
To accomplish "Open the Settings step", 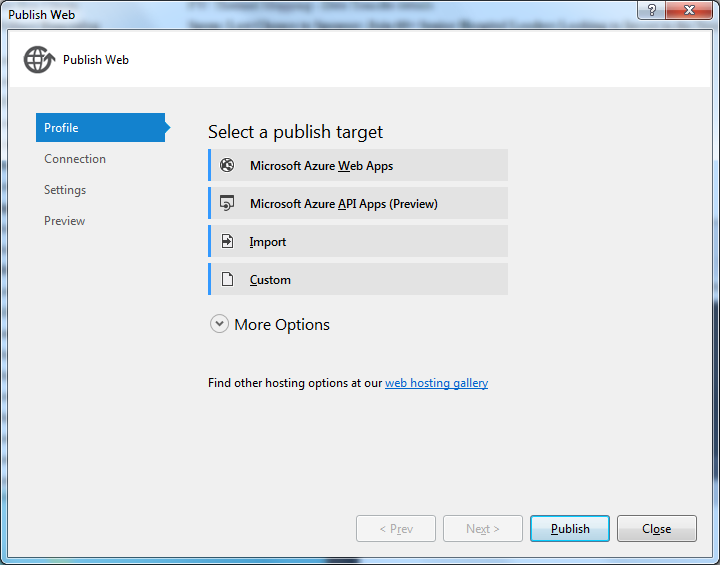I will click(65, 190).
